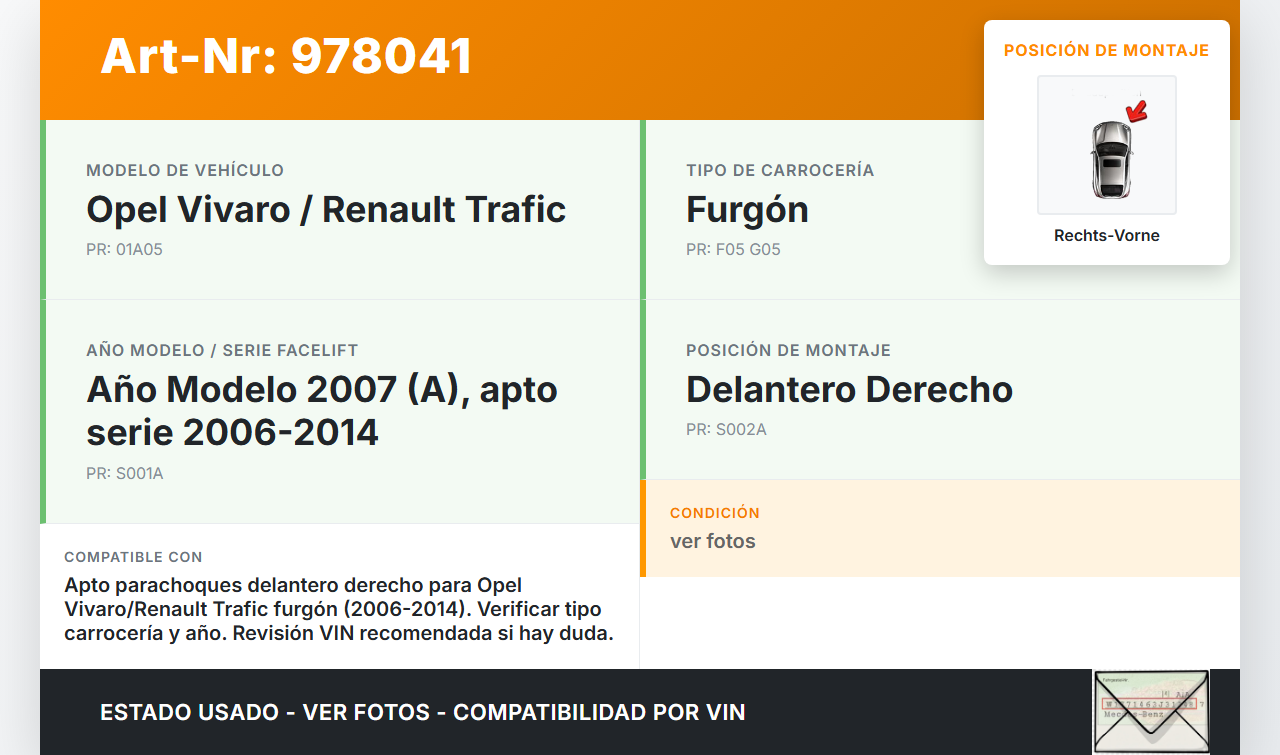The image size is (1280, 755).
Task: Click the Rechts-Vorne caption
Action: point(1107,236)
